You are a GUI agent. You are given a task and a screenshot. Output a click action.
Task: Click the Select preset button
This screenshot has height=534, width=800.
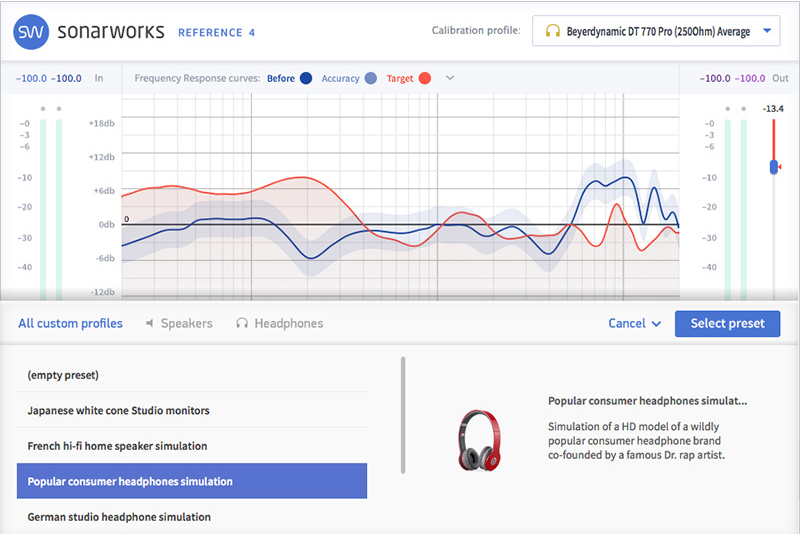(727, 323)
